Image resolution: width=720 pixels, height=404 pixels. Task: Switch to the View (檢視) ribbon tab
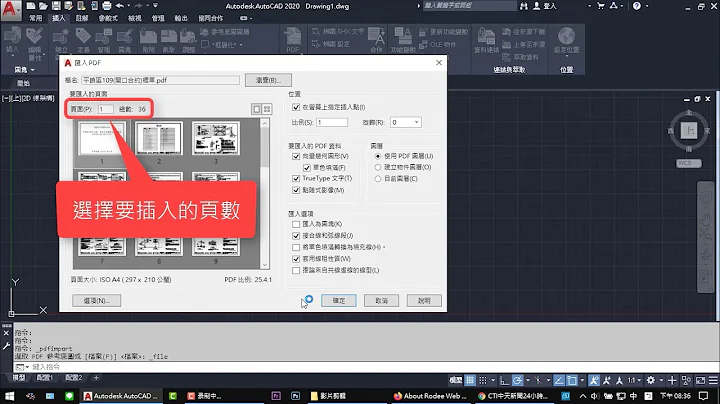point(135,18)
